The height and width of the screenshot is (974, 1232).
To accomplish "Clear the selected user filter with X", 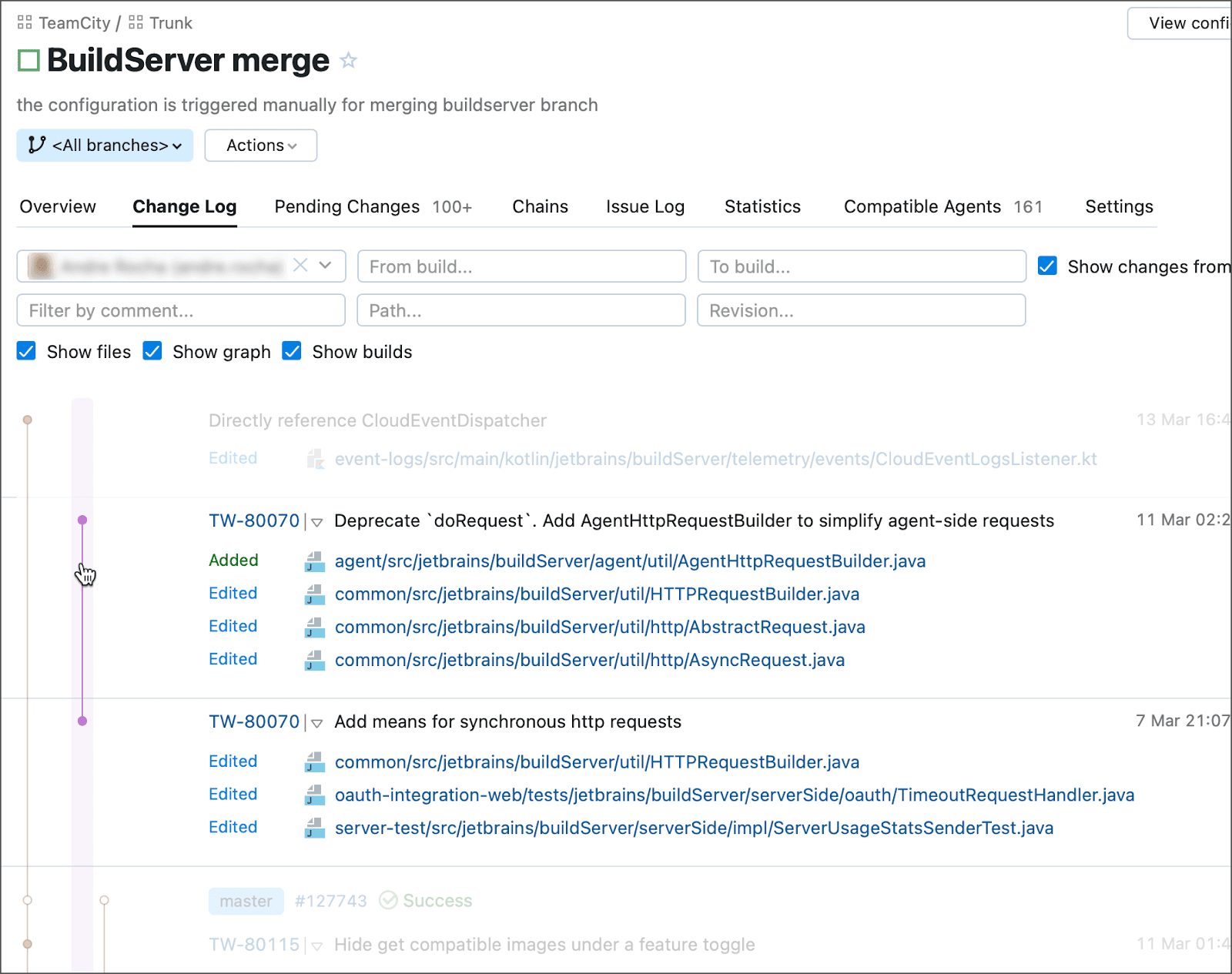I will pyautogui.click(x=300, y=266).
